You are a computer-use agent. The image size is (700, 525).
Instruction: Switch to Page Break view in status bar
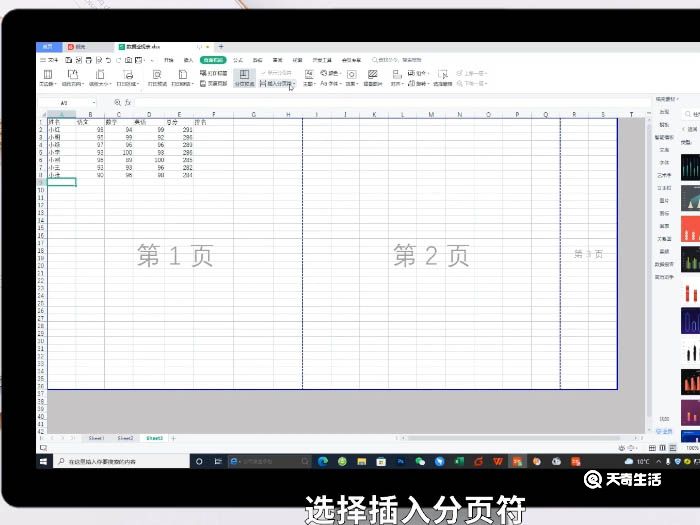click(x=662, y=448)
